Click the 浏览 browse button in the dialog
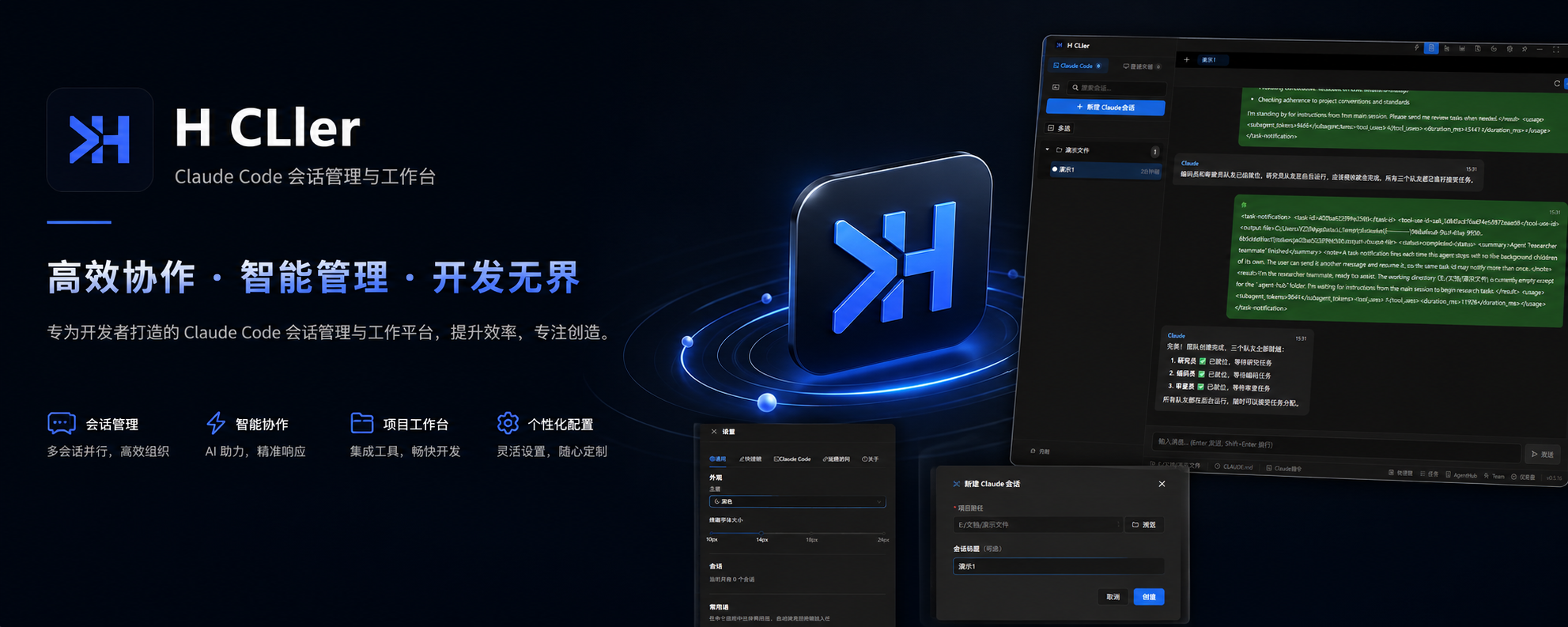 click(1144, 524)
